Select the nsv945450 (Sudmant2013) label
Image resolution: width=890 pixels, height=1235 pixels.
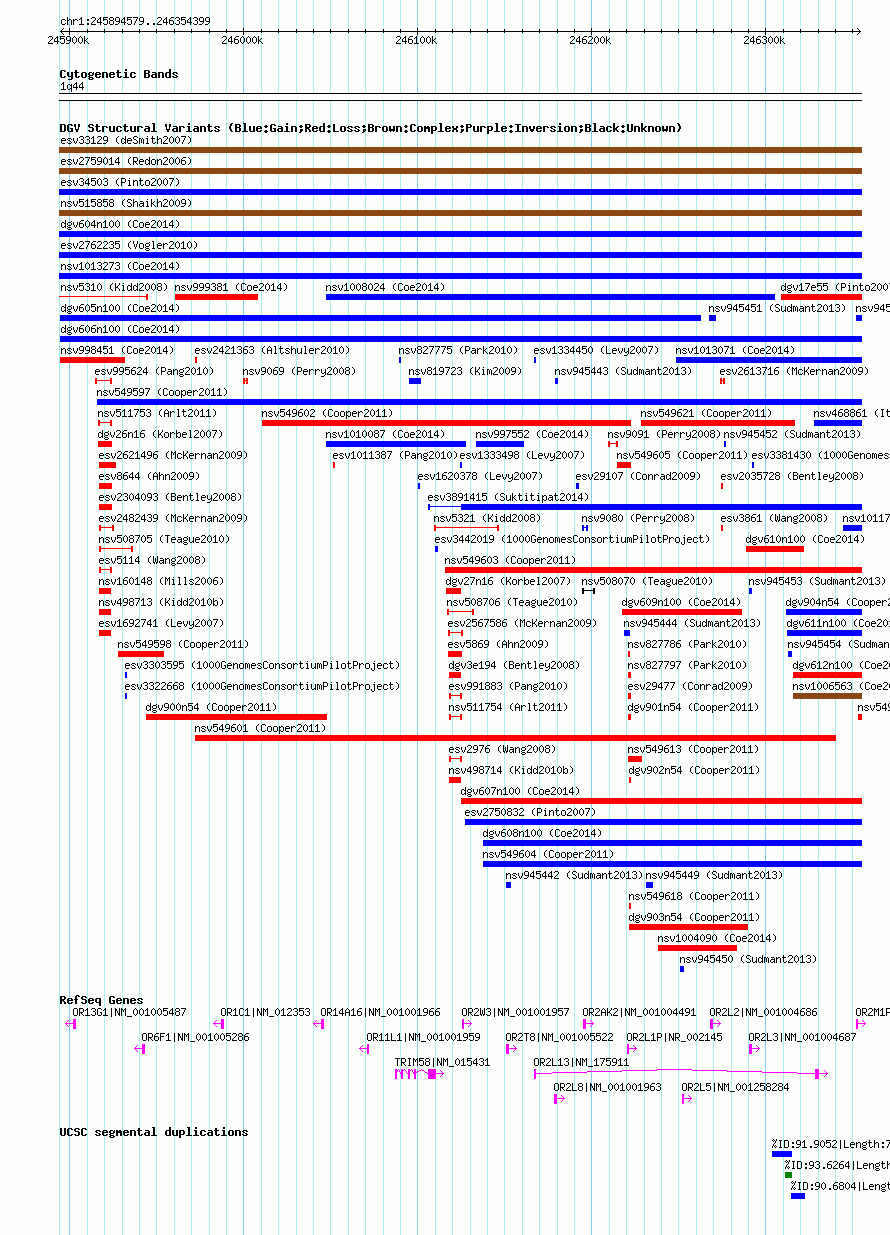tap(748, 959)
